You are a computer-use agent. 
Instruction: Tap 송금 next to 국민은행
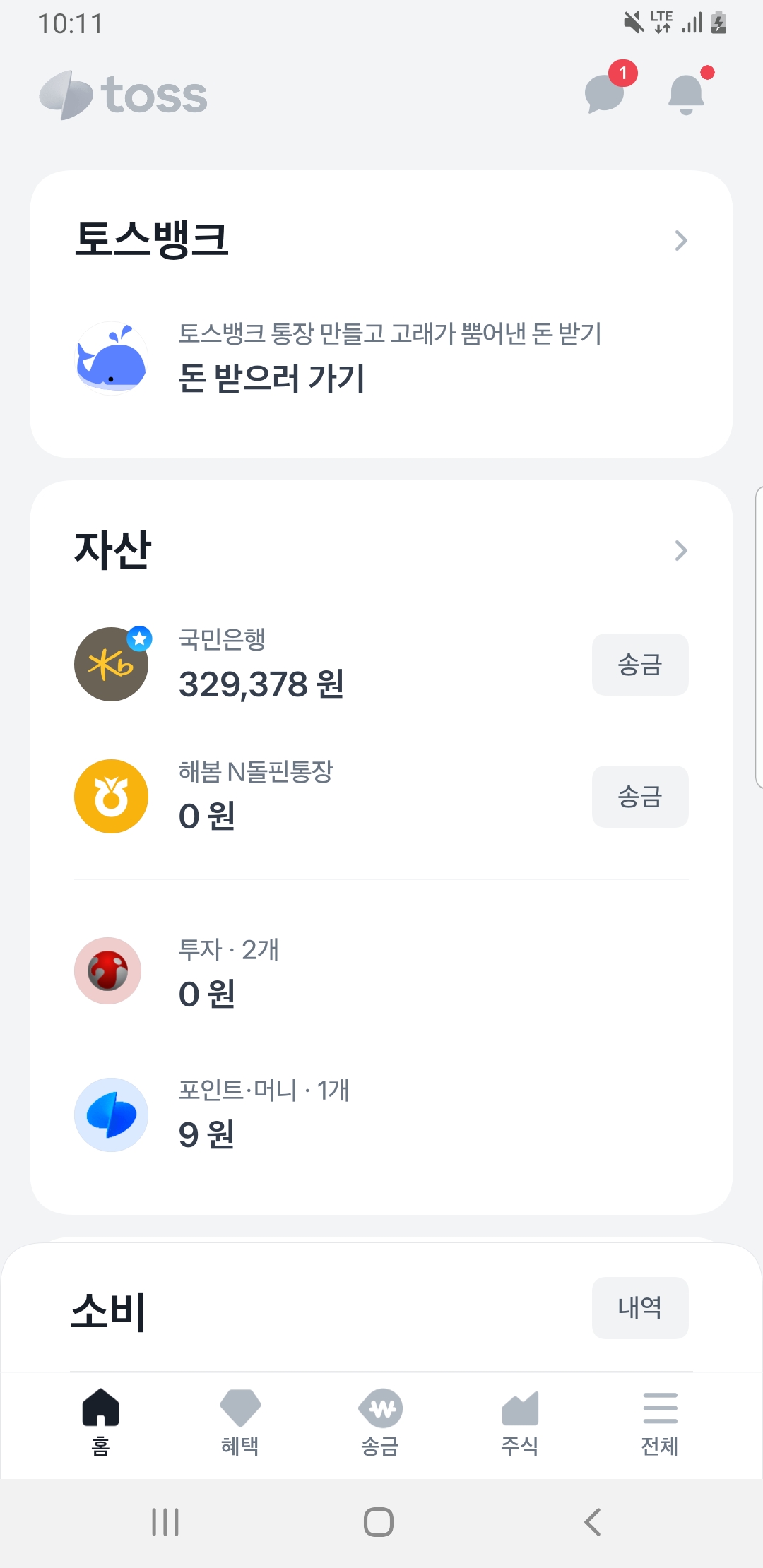[640, 665]
